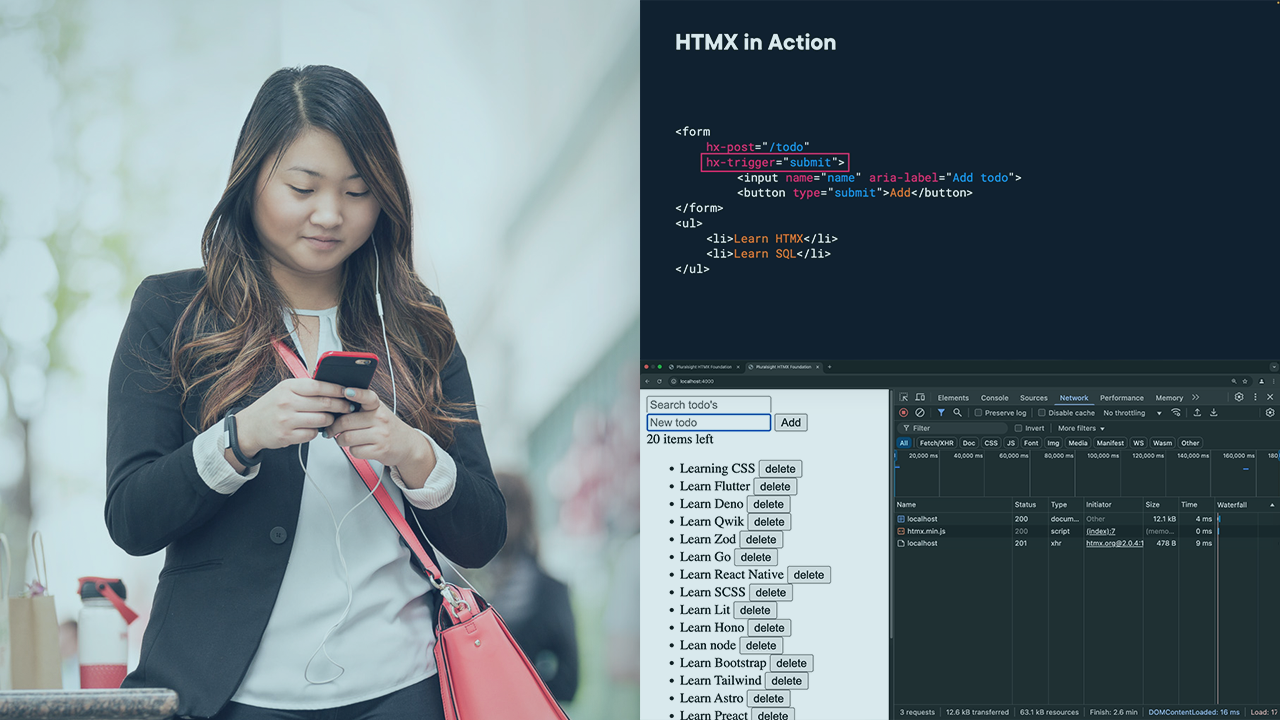Toggle the device toolbar icon
This screenshot has width=1280, height=720.
[x=920, y=397]
